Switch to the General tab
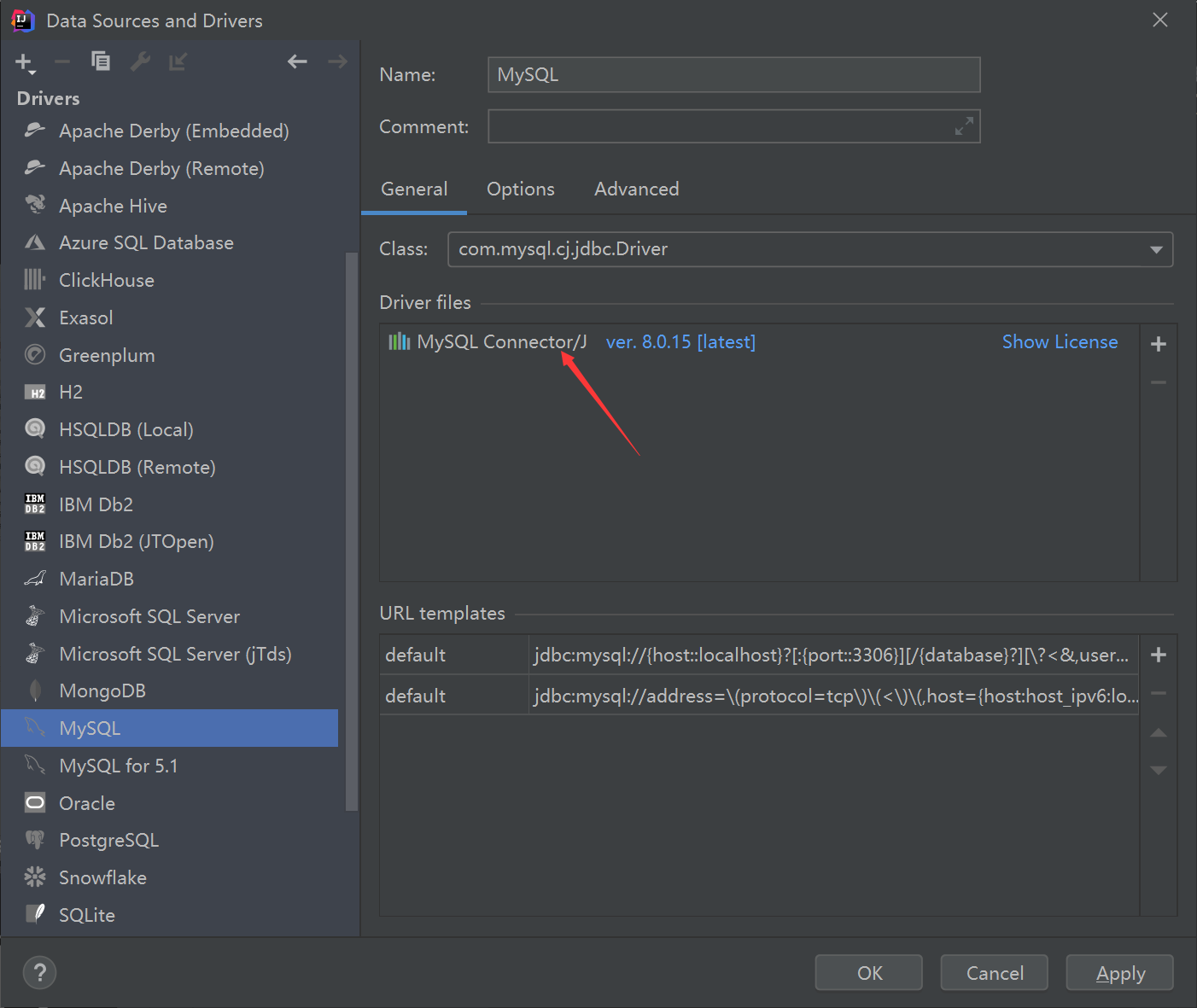This screenshot has height=1008, width=1197. 414,189
